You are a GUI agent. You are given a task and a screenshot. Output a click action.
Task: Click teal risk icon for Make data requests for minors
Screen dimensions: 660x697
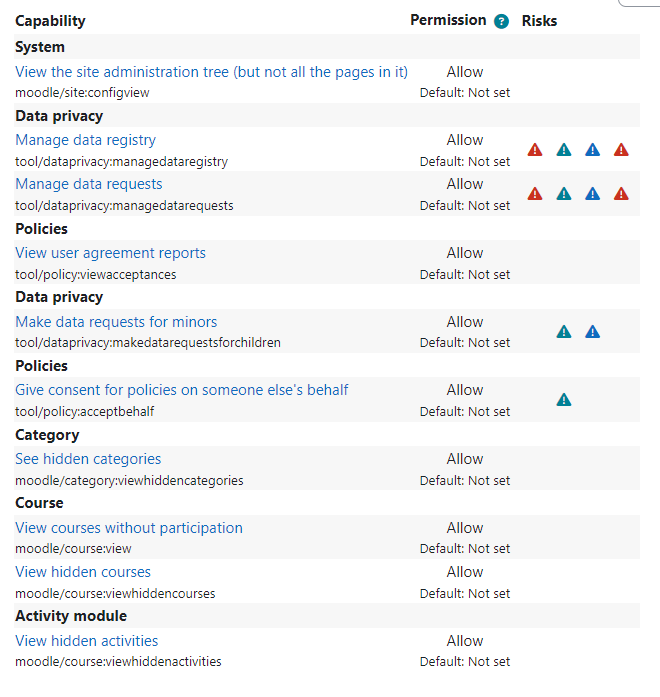(564, 332)
